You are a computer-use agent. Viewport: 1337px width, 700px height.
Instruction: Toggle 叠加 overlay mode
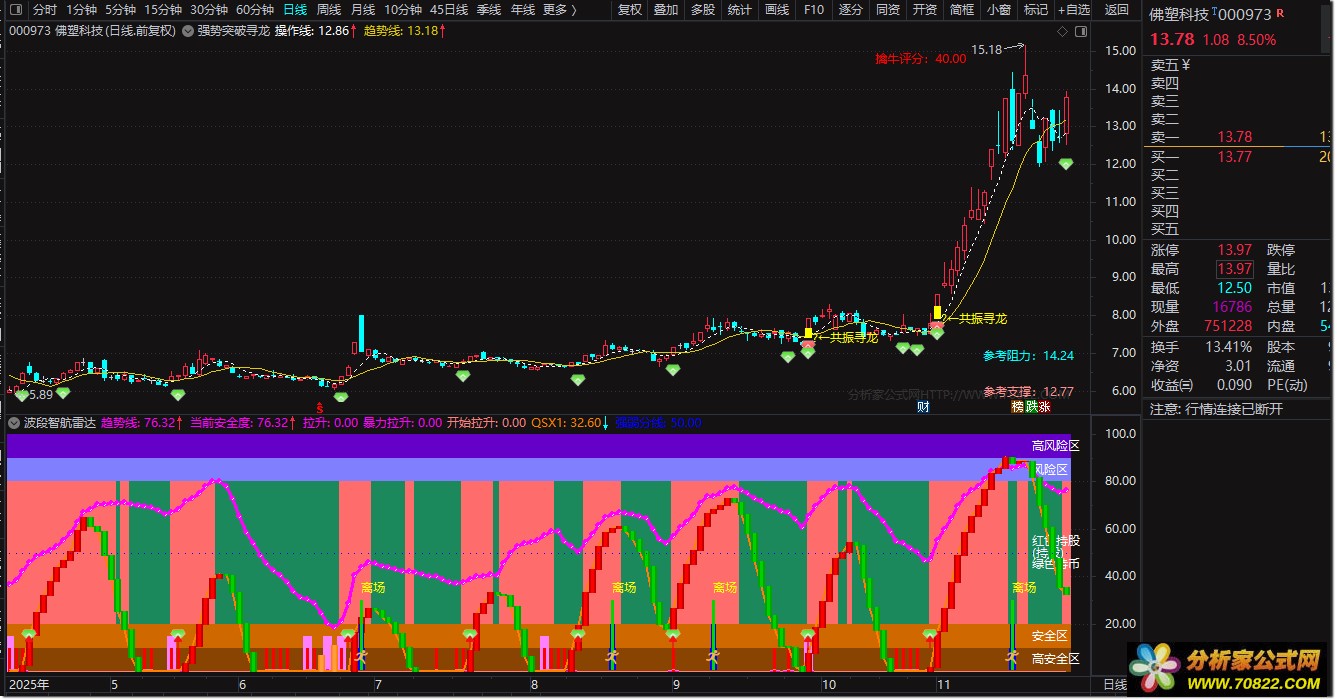tap(666, 10)
